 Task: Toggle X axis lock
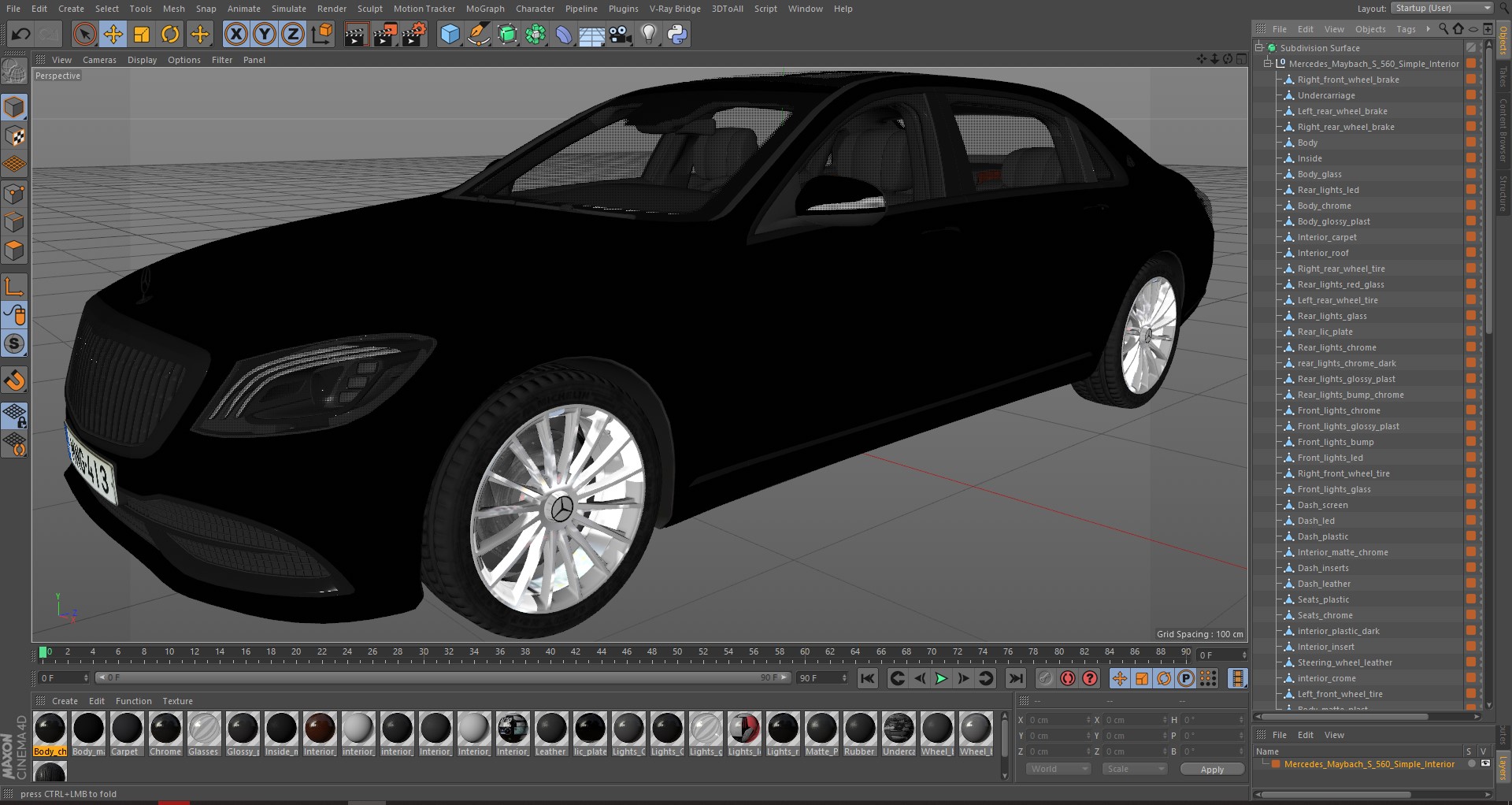235,34
